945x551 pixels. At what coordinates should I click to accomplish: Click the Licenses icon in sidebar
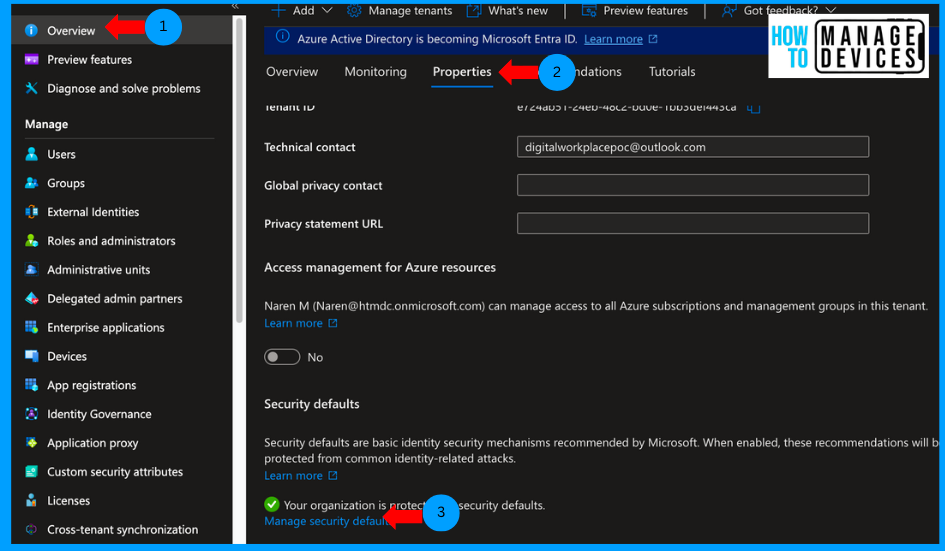(31, 501)
